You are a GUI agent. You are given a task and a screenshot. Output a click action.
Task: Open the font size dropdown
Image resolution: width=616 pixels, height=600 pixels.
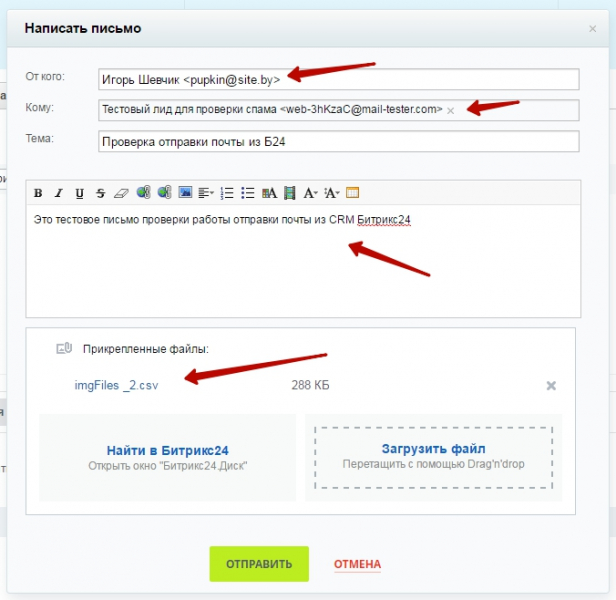pos(332,193)
